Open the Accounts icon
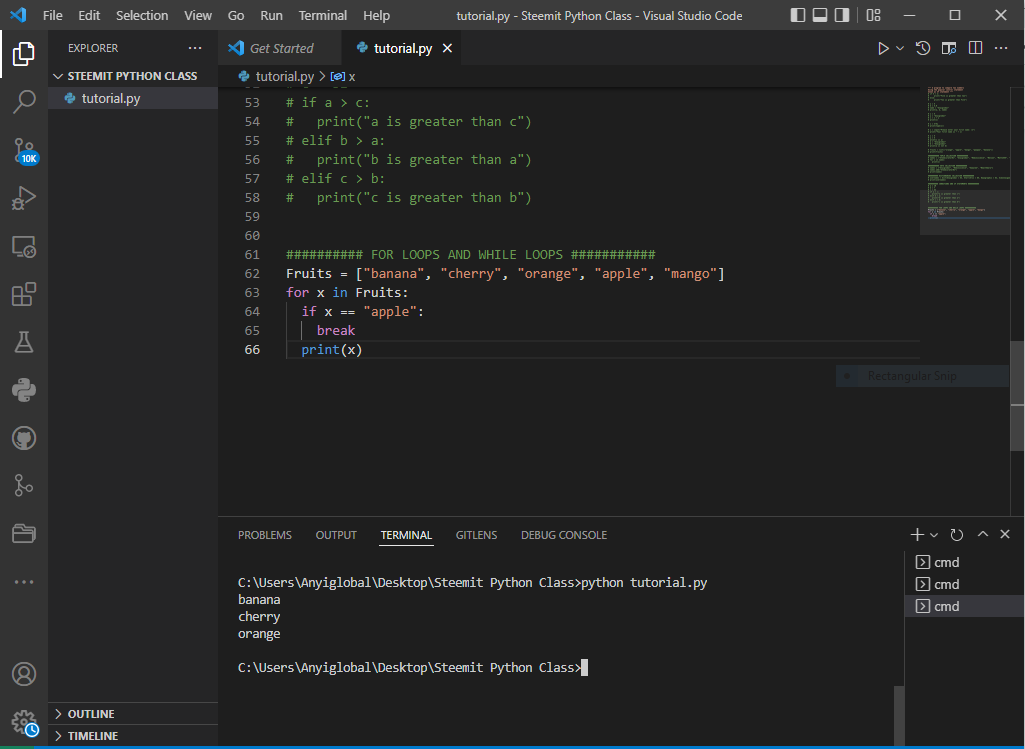1025x749 pixels. [24, 674]
